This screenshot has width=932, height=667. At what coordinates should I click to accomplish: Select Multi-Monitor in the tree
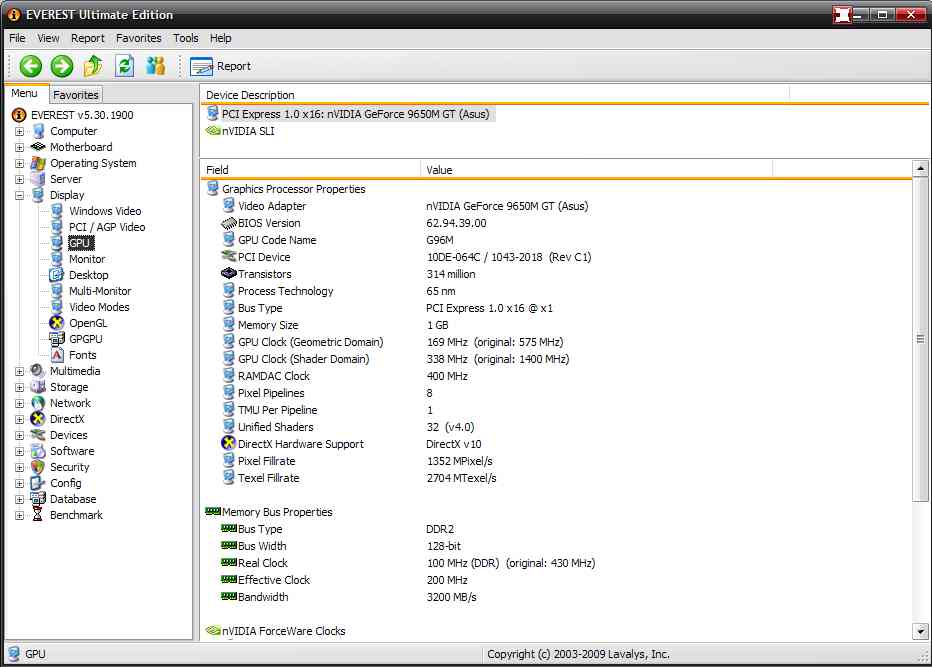[100, 291]
